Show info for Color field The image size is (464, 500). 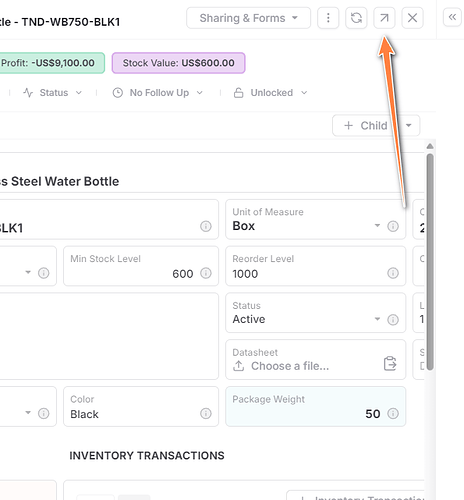click(x=206, y=413)
